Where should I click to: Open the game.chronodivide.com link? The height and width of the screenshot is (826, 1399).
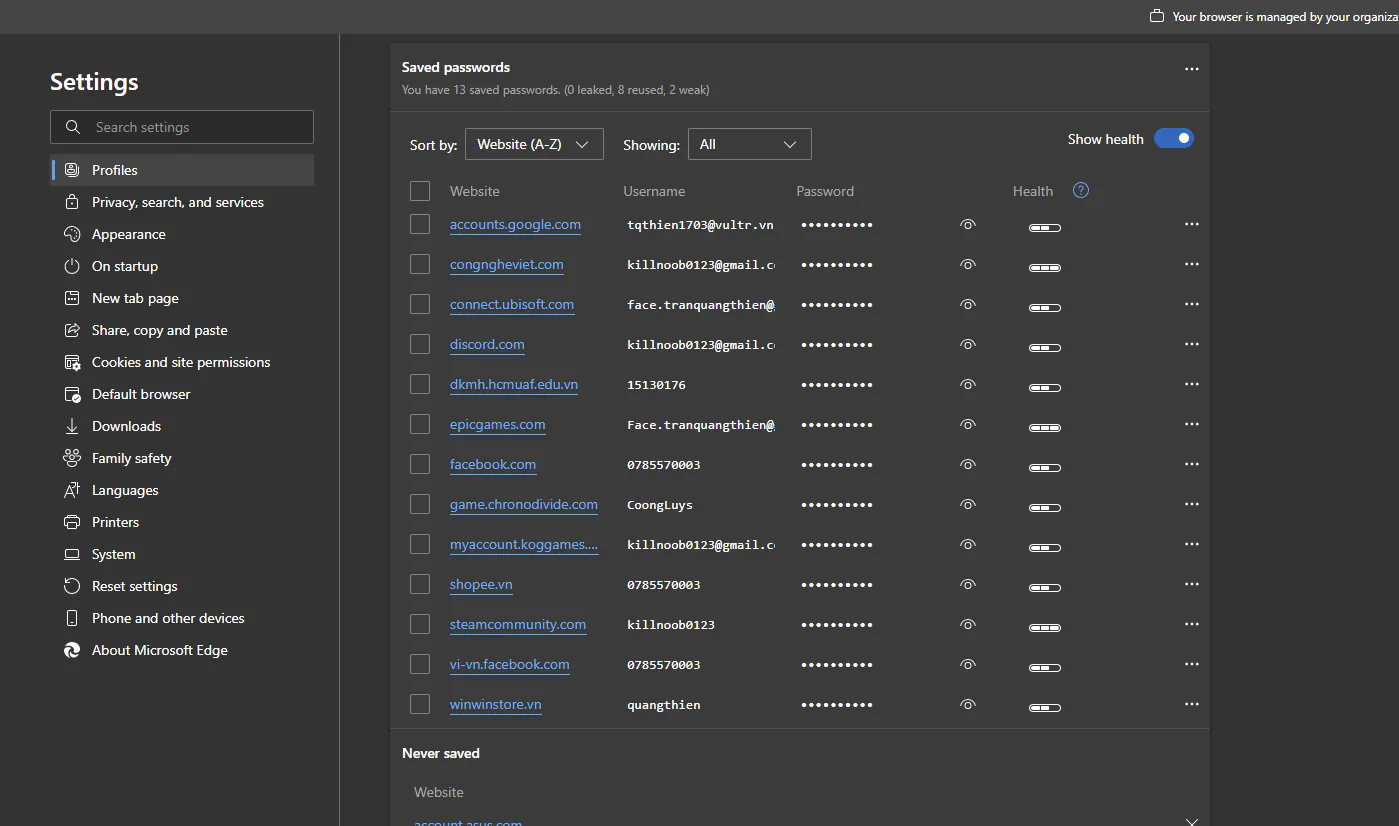coord(524,505)
